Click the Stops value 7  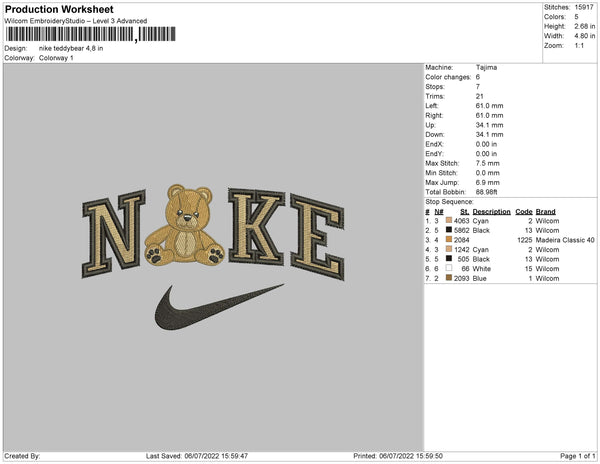[x=478, y=86]
